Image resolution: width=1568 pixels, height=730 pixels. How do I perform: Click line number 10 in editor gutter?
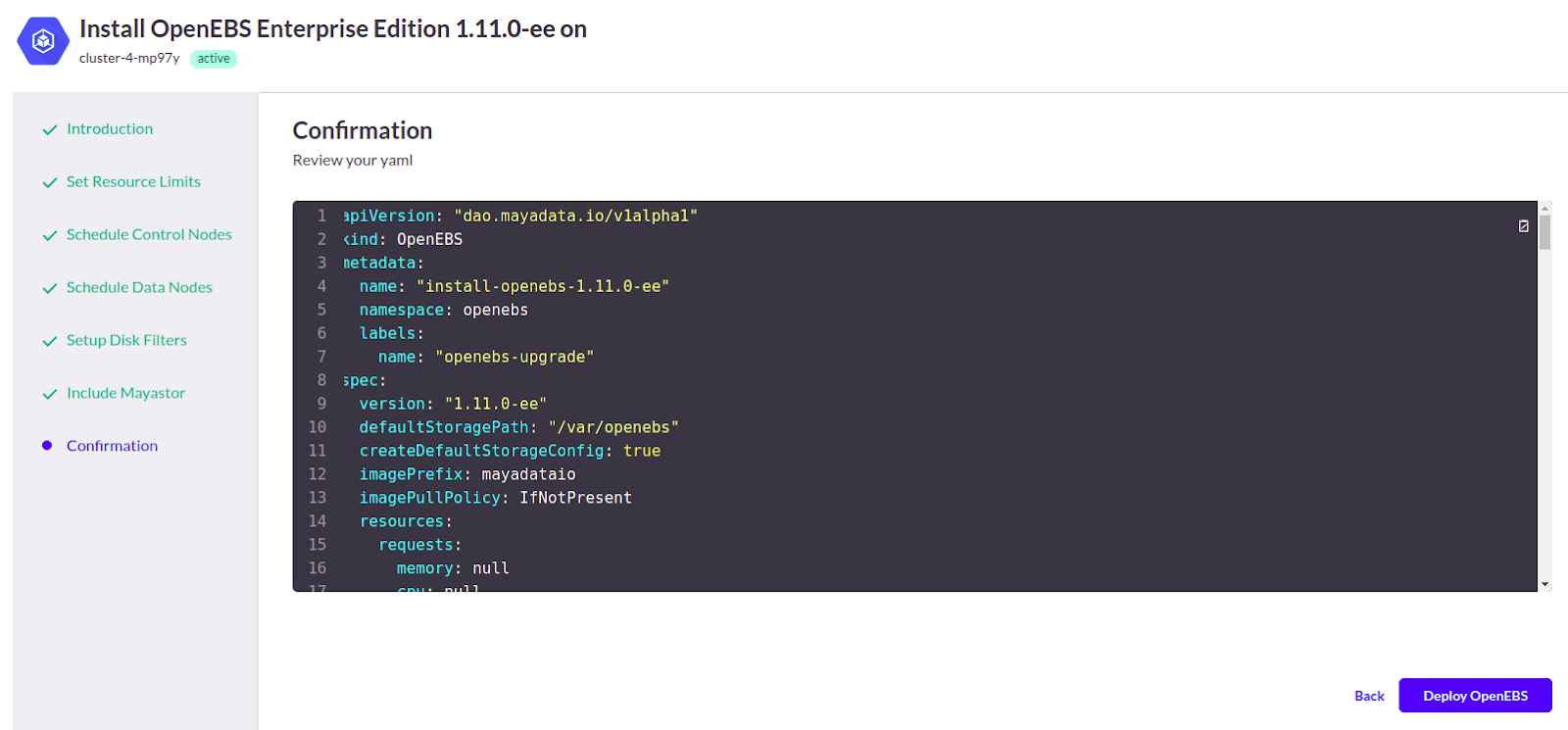click(318, 427)
